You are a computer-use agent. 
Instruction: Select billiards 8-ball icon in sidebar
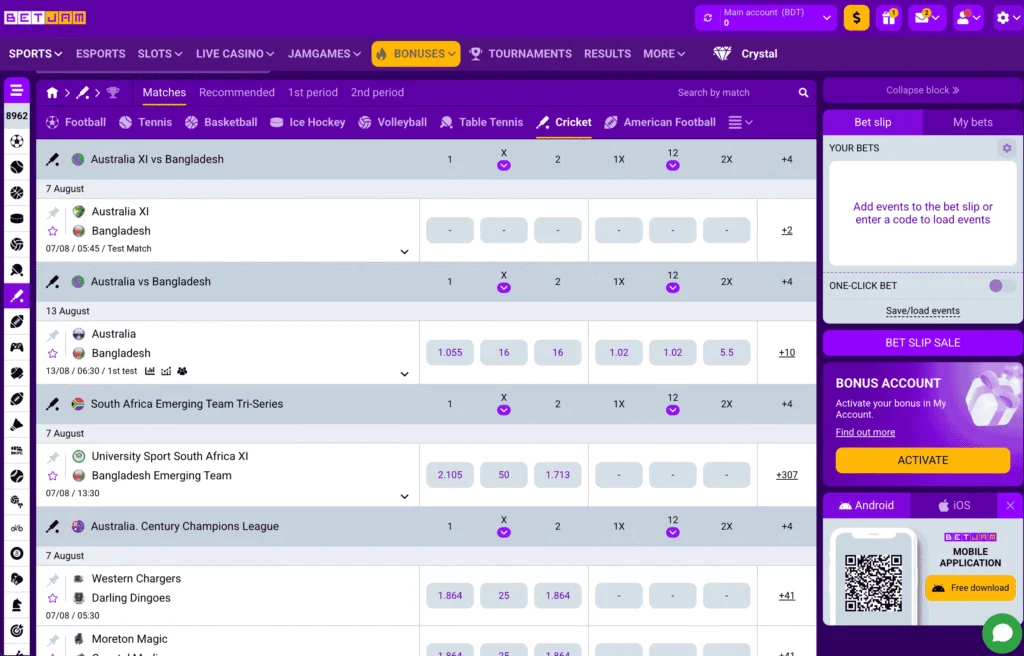(17, 553)
